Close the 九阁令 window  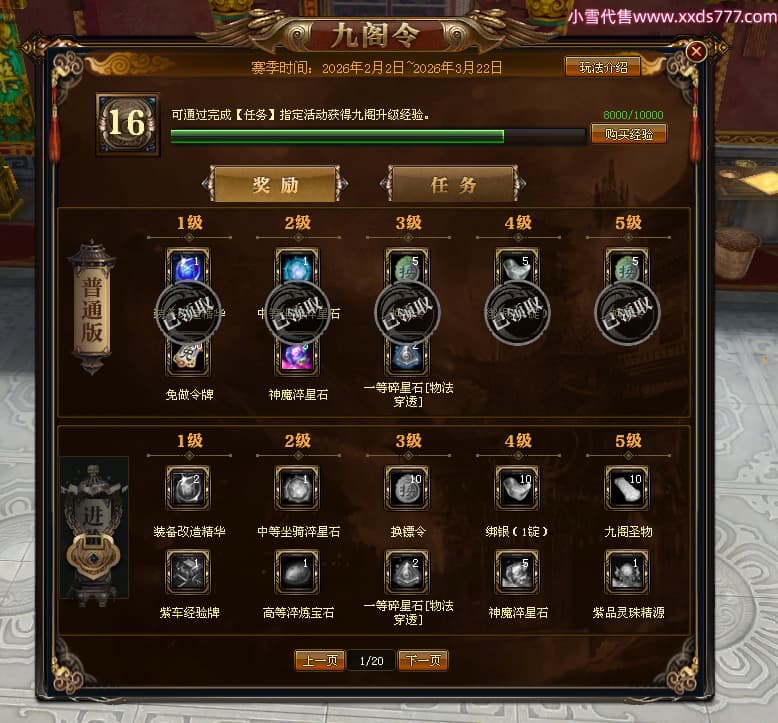[x=696, y=51]
